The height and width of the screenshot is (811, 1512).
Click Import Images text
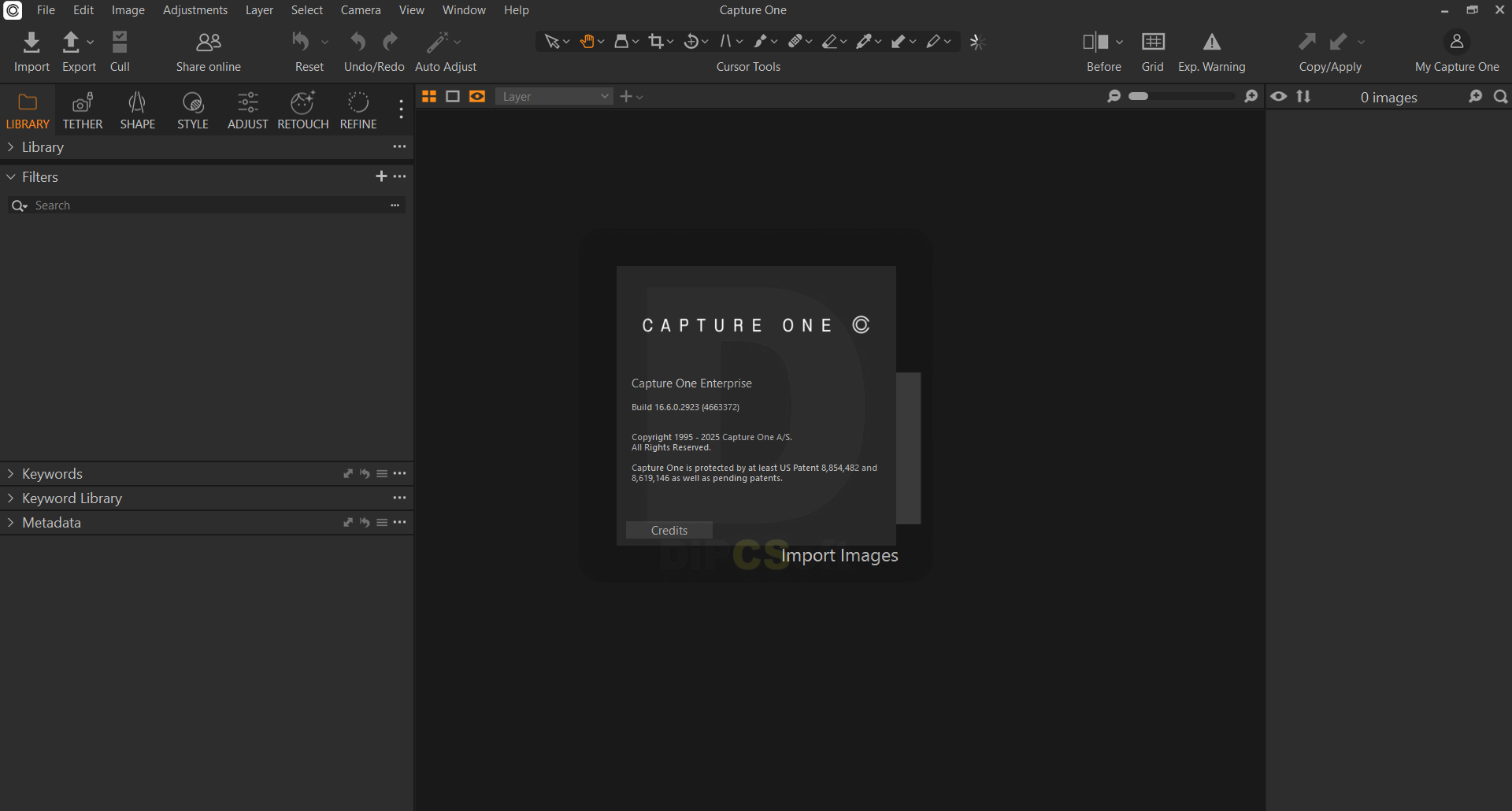839,555
